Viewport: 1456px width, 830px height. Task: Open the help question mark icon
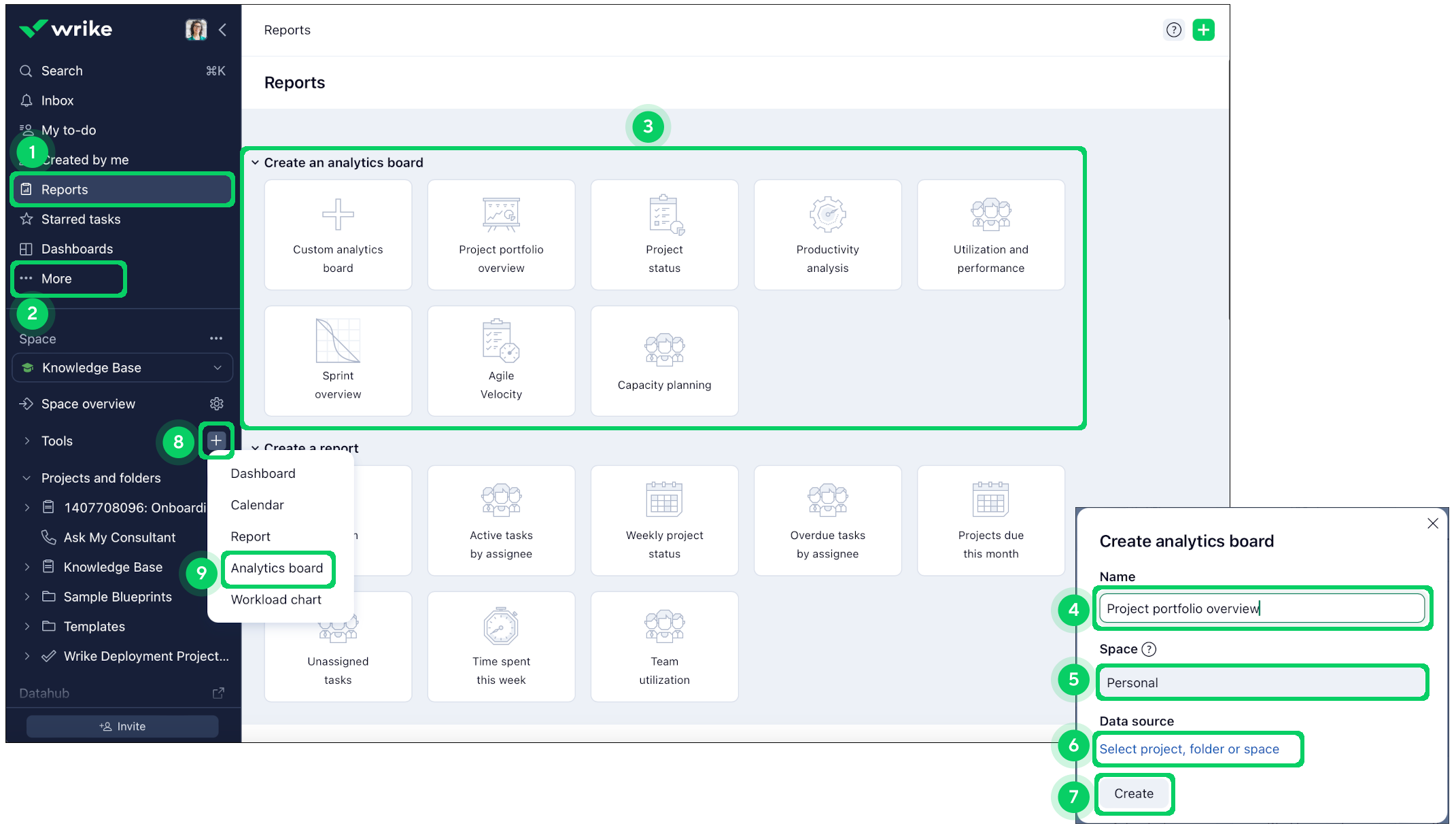click(x=1174, y=30)
